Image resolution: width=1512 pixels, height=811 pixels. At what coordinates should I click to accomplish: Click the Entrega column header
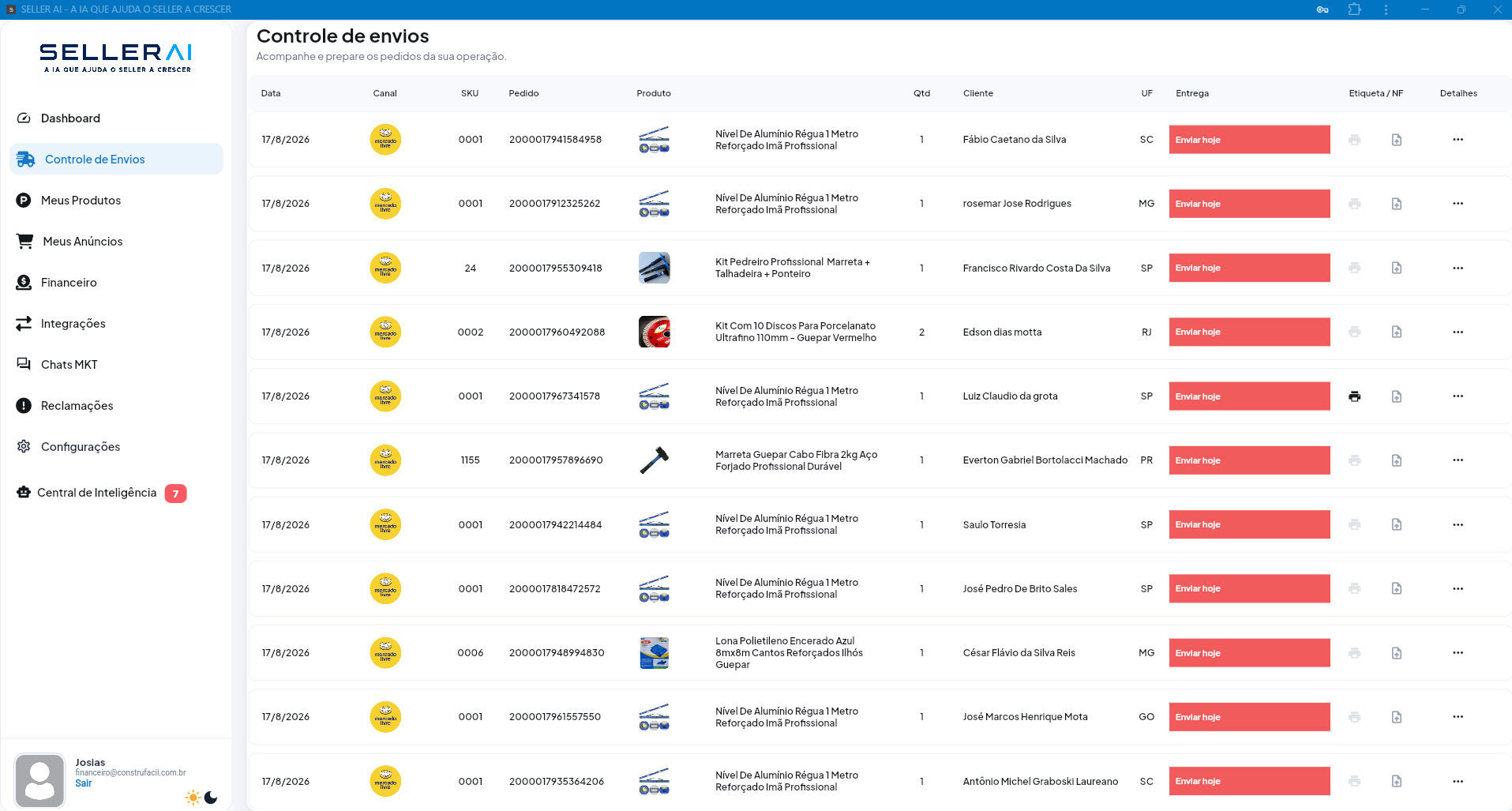pyautogui.click(x=1192, y=93)
